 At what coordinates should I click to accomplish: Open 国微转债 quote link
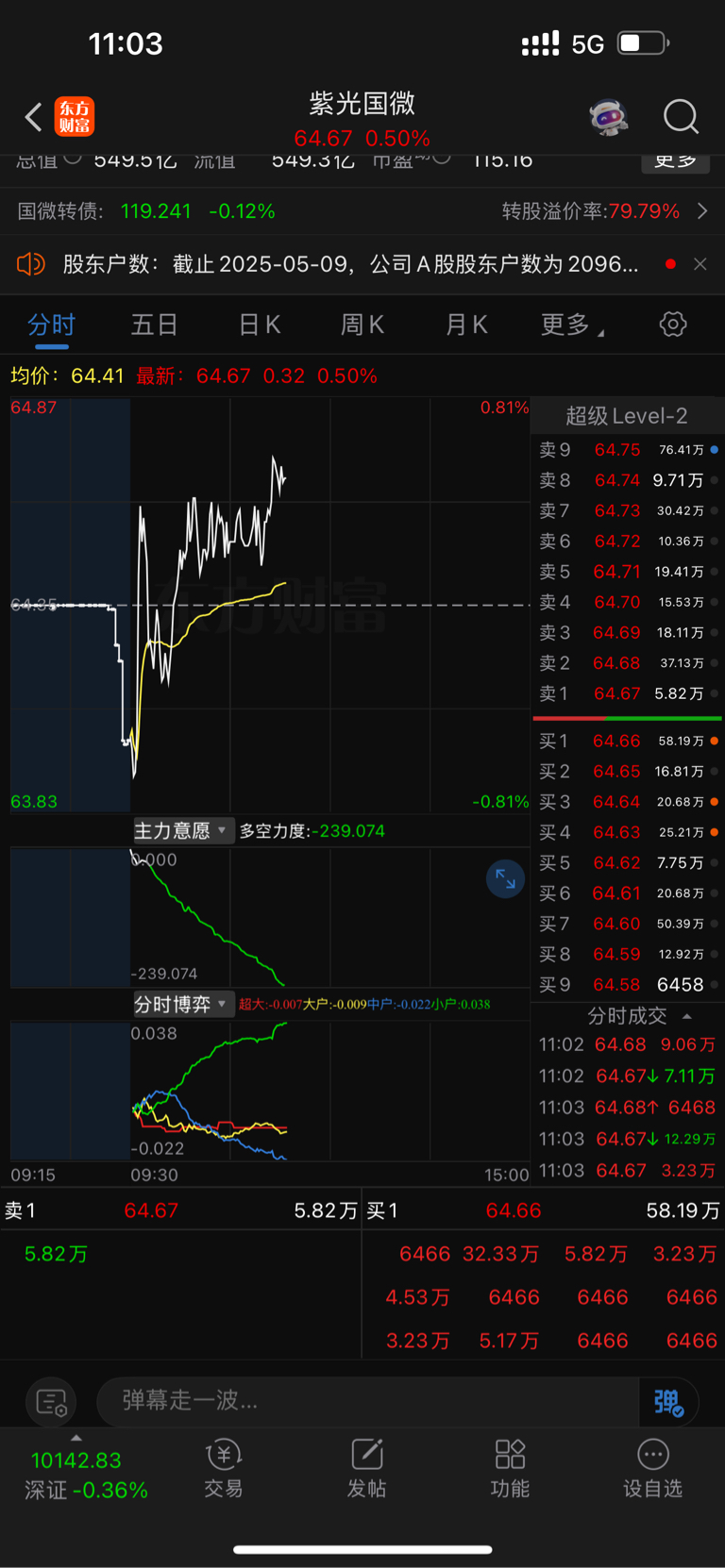pos(146,211)
